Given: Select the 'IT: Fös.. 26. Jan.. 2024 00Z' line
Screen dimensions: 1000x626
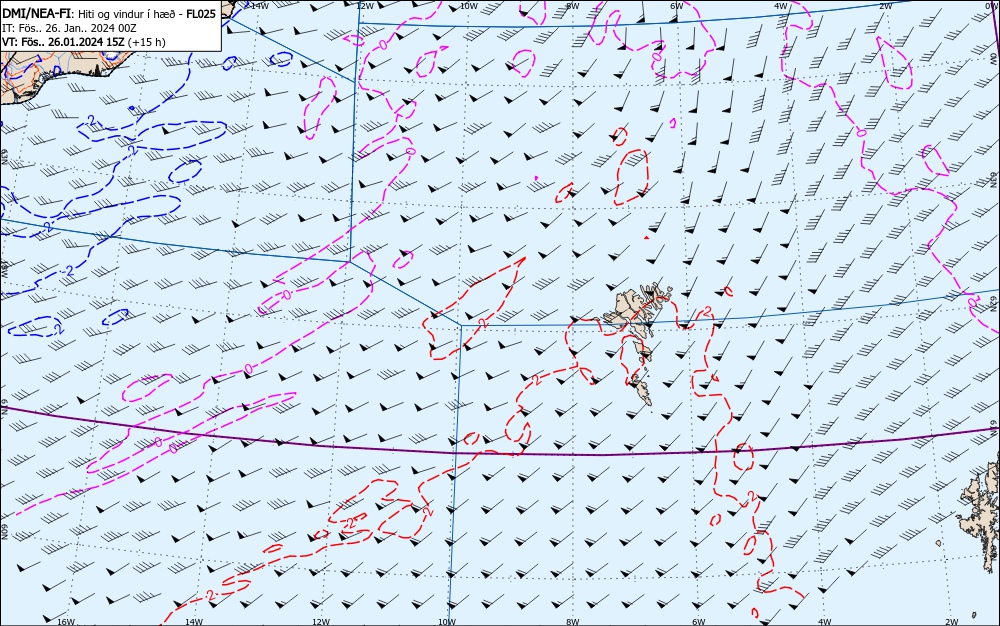Looking at the screenshot, I should (x=69, y=28).
